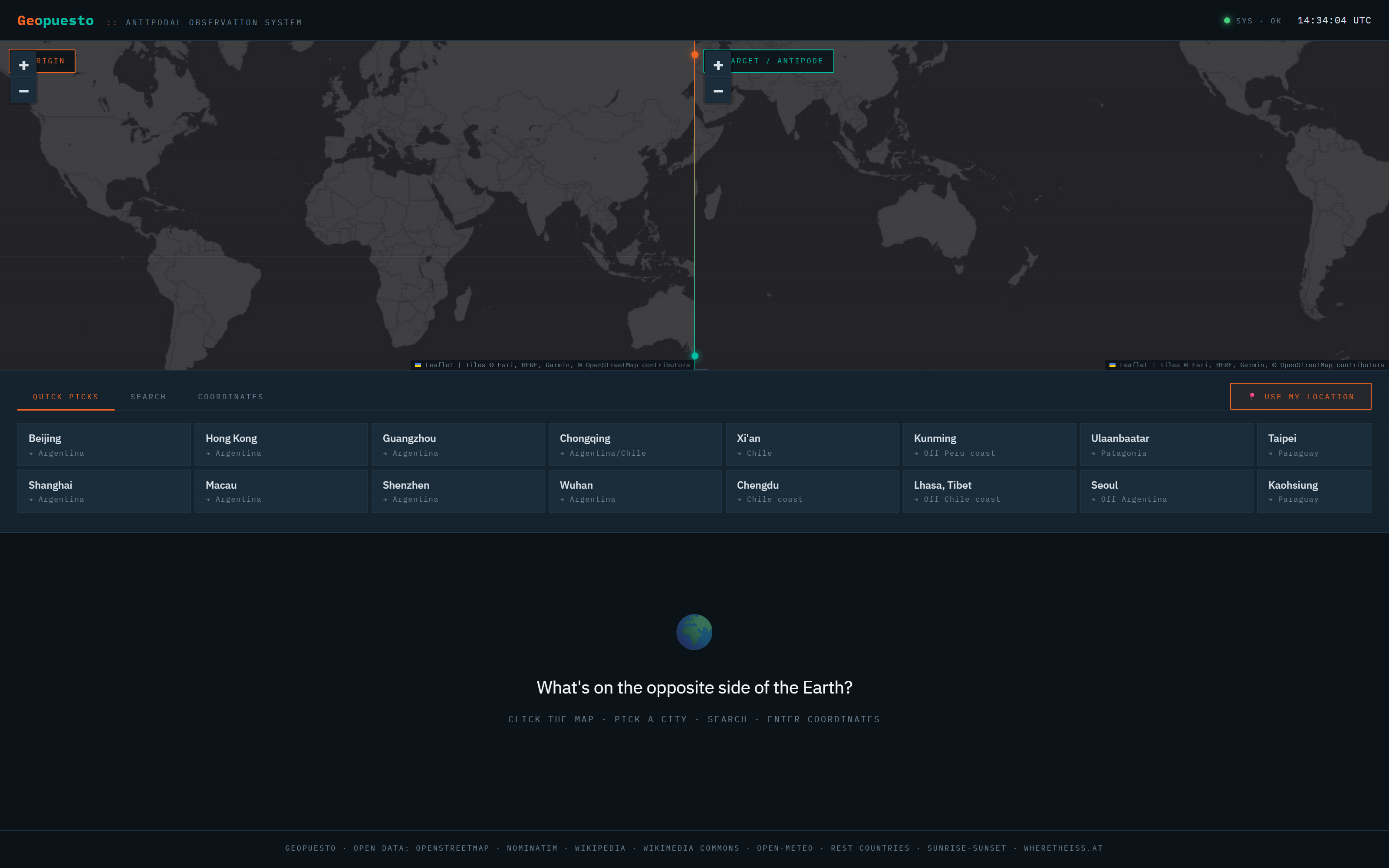This screenshot has width=1389, height=868.
Task: Select the Chongqing card
Action: click(635, 444)
